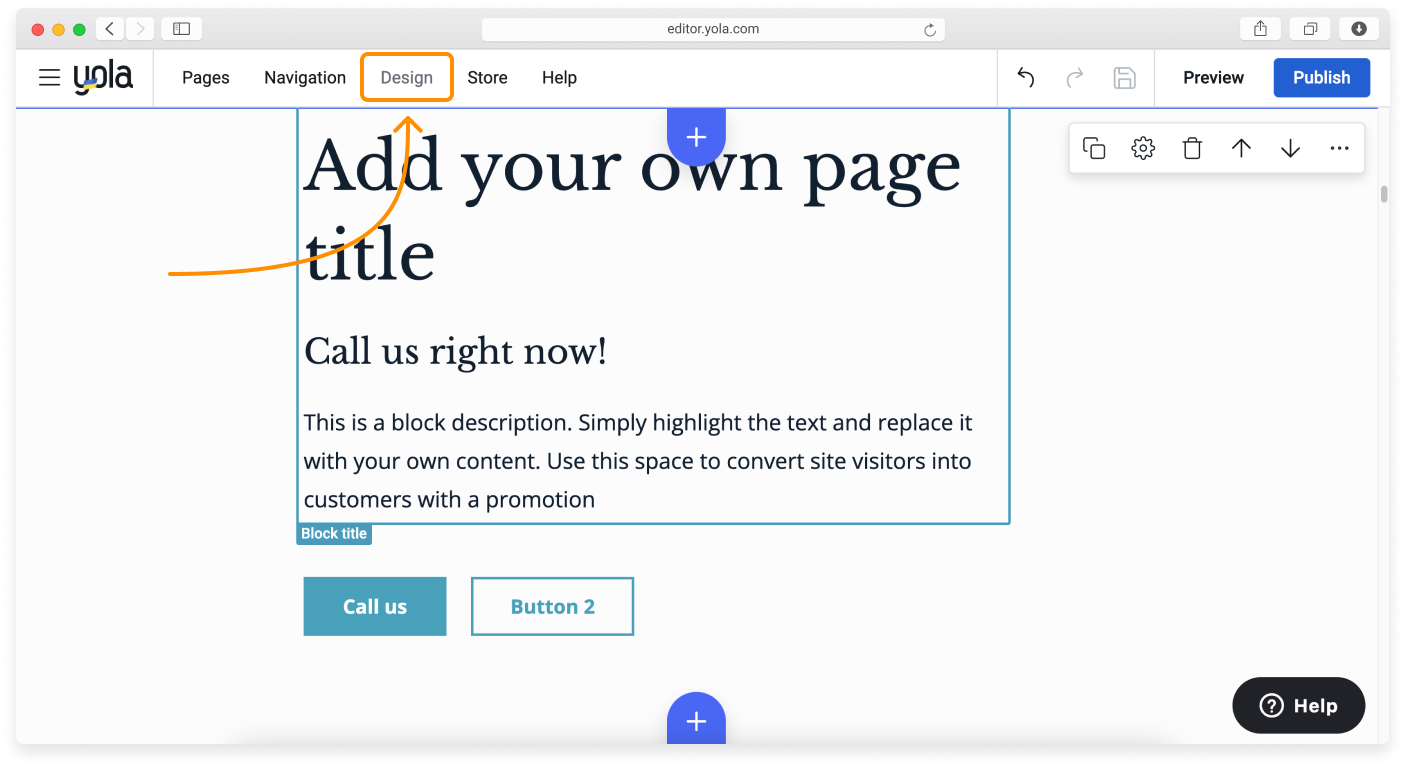Click the Preview button

coord(1213,78)
